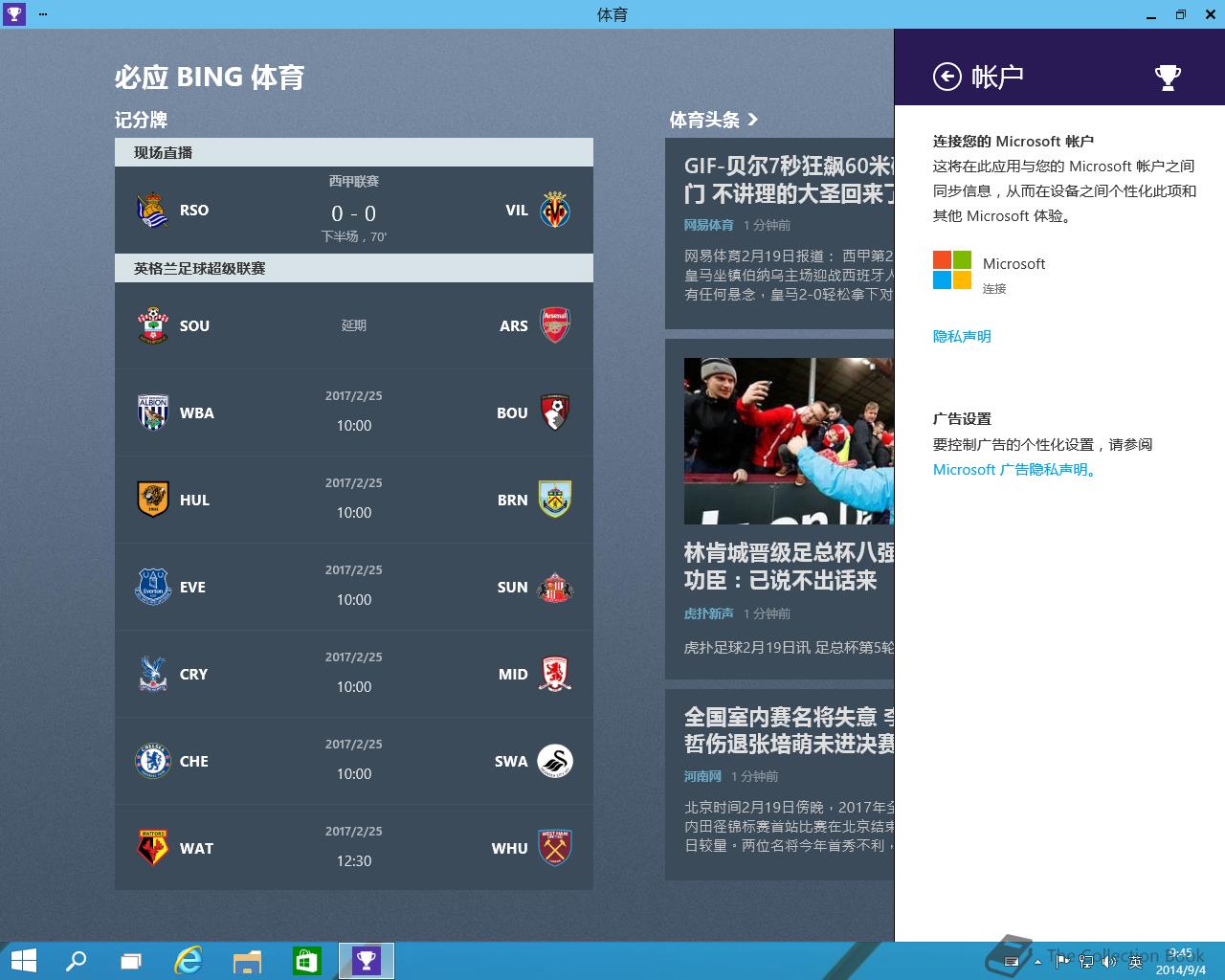Viewport: 1225px width, 980px height.
Task: Click the Chelsea (CHE) crest
Action: coord(153,761)
